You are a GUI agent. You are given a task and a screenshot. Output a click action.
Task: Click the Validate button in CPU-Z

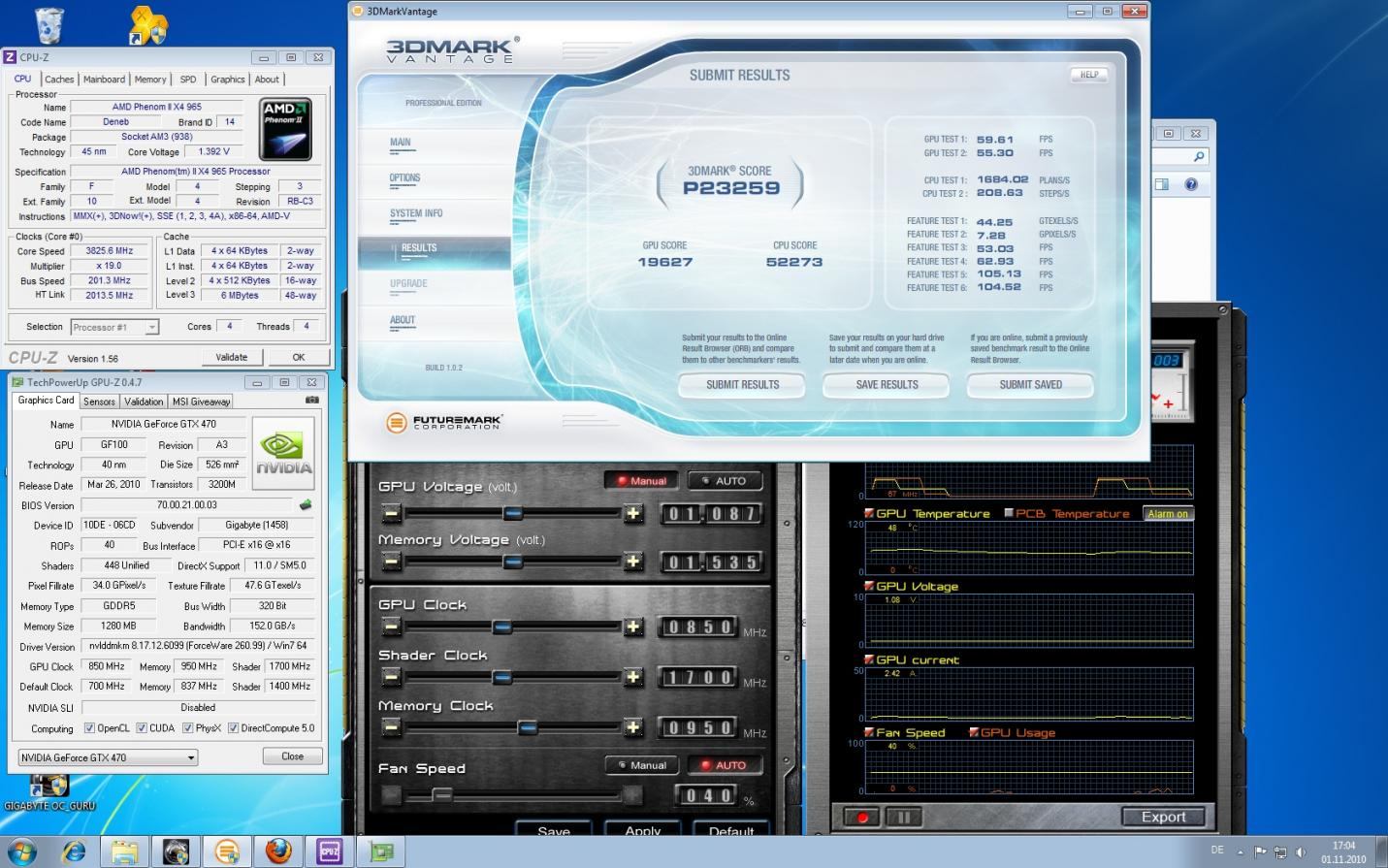[231, 357]
